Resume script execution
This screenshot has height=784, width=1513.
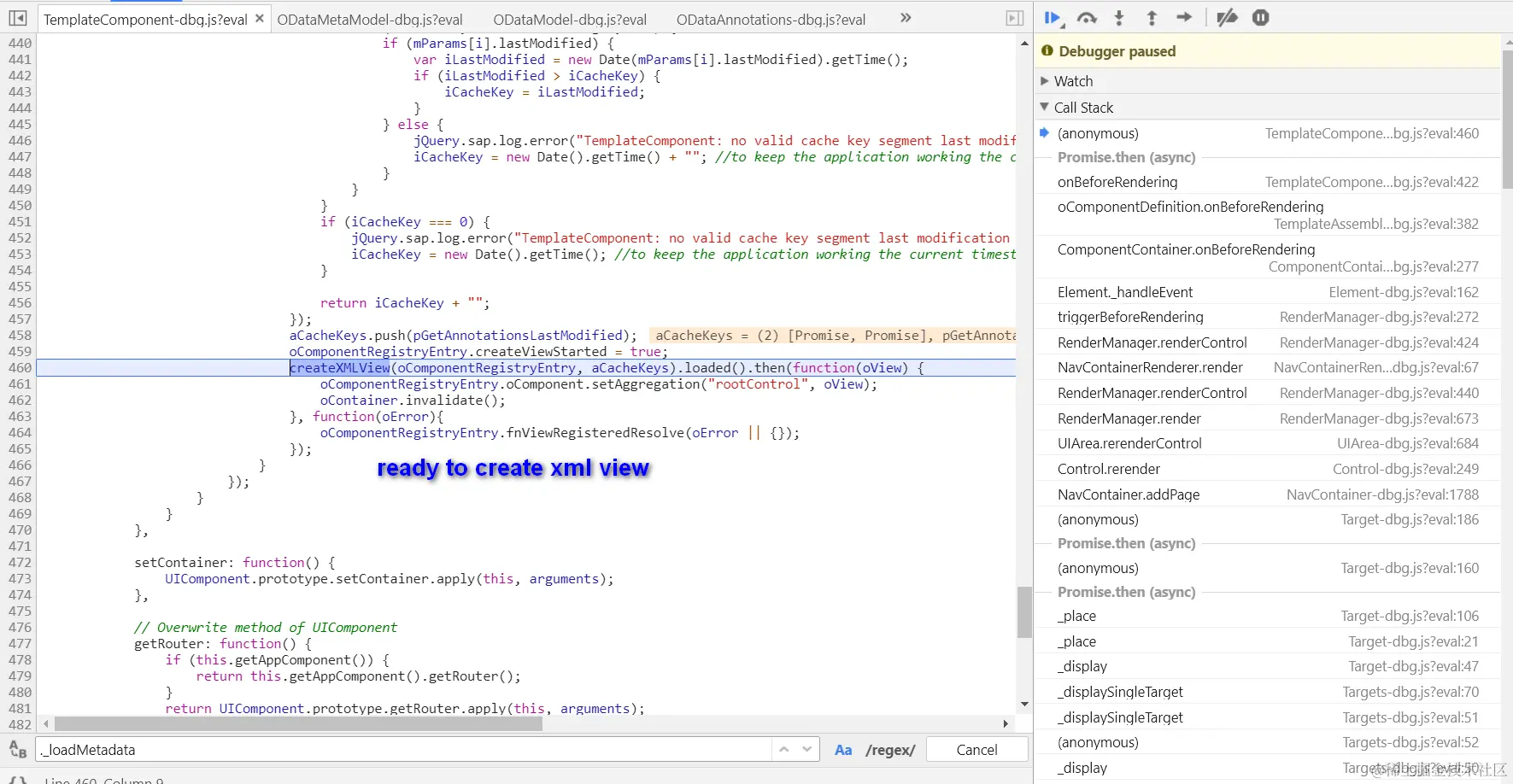coord(1053,18)
